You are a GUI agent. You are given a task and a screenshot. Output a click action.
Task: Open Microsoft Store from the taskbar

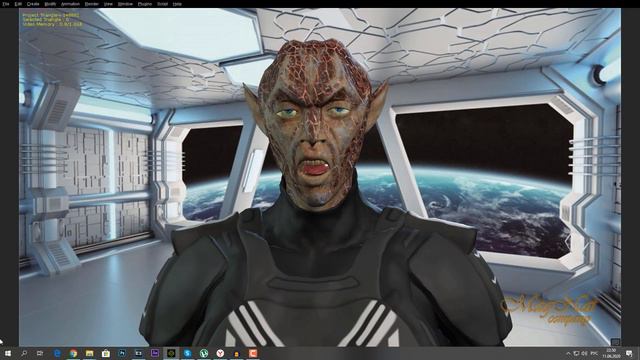coord(106,353)
